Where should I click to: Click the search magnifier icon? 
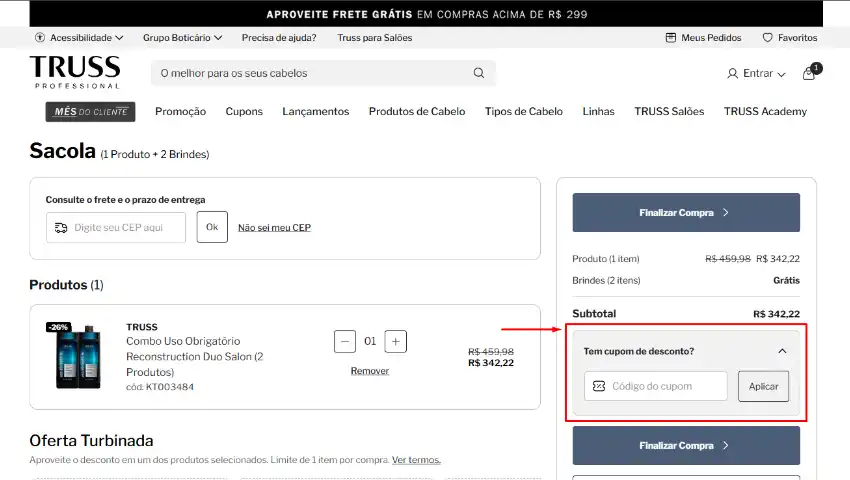tap(479, 73)
